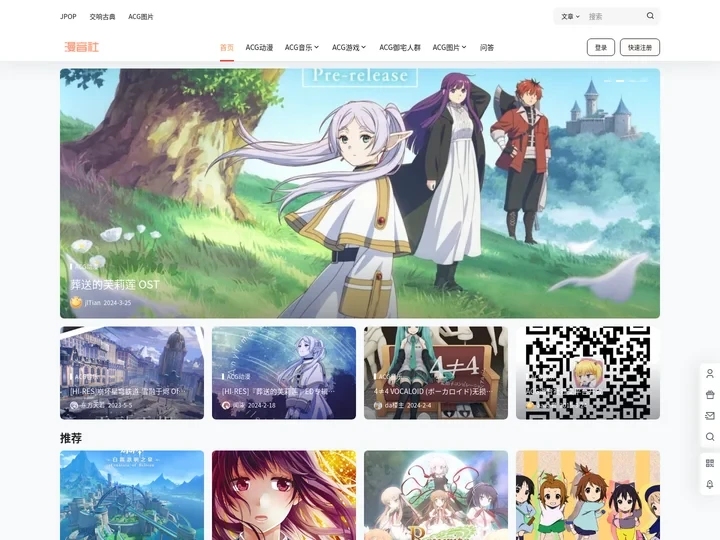Open the ACG动漫 menu item

pyautogui.click(x=259, y=47)
